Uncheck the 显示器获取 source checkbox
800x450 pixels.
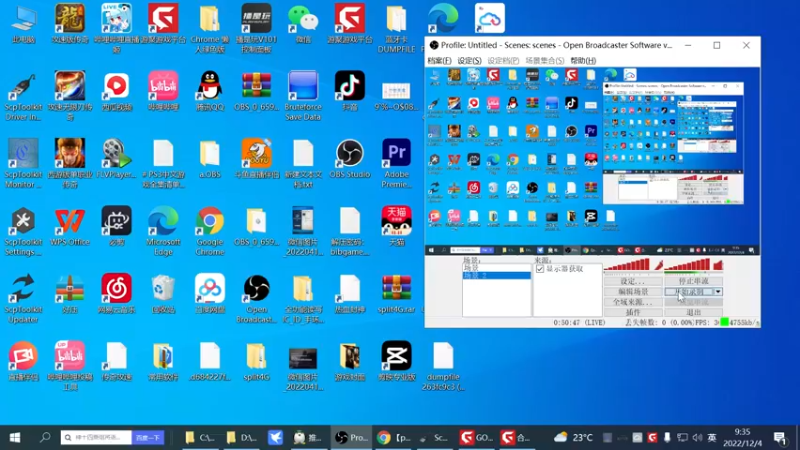(540, 269)
